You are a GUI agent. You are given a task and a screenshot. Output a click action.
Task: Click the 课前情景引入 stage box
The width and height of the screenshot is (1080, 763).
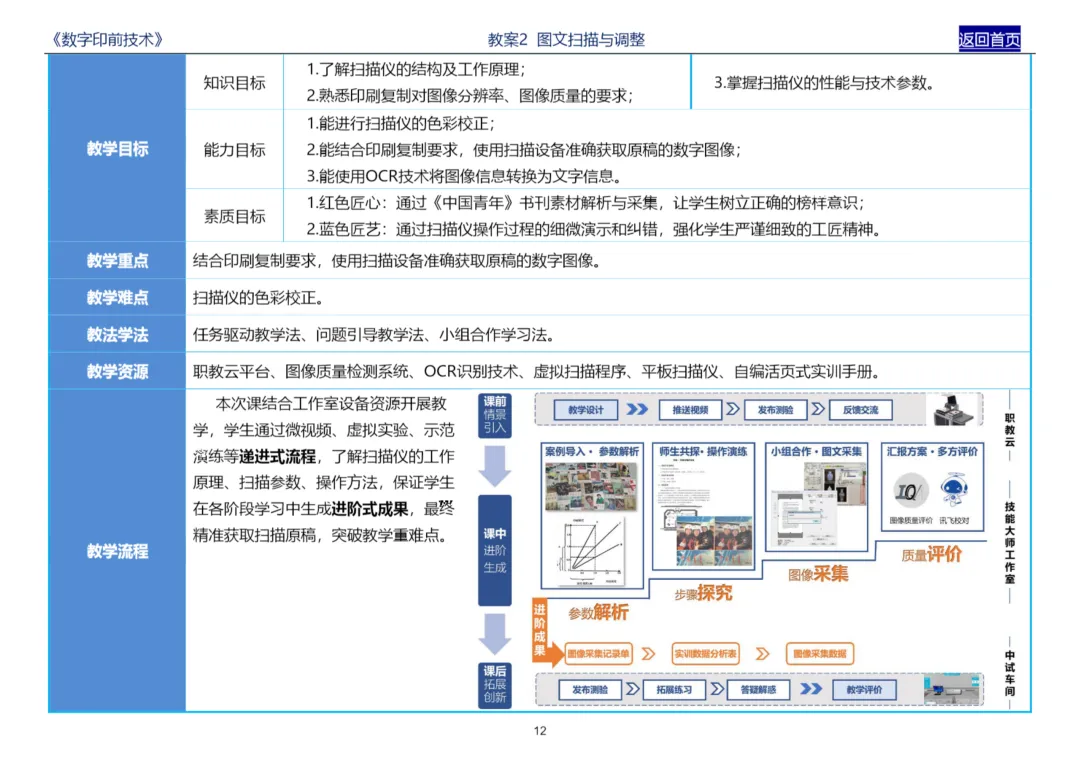[495, 415]
